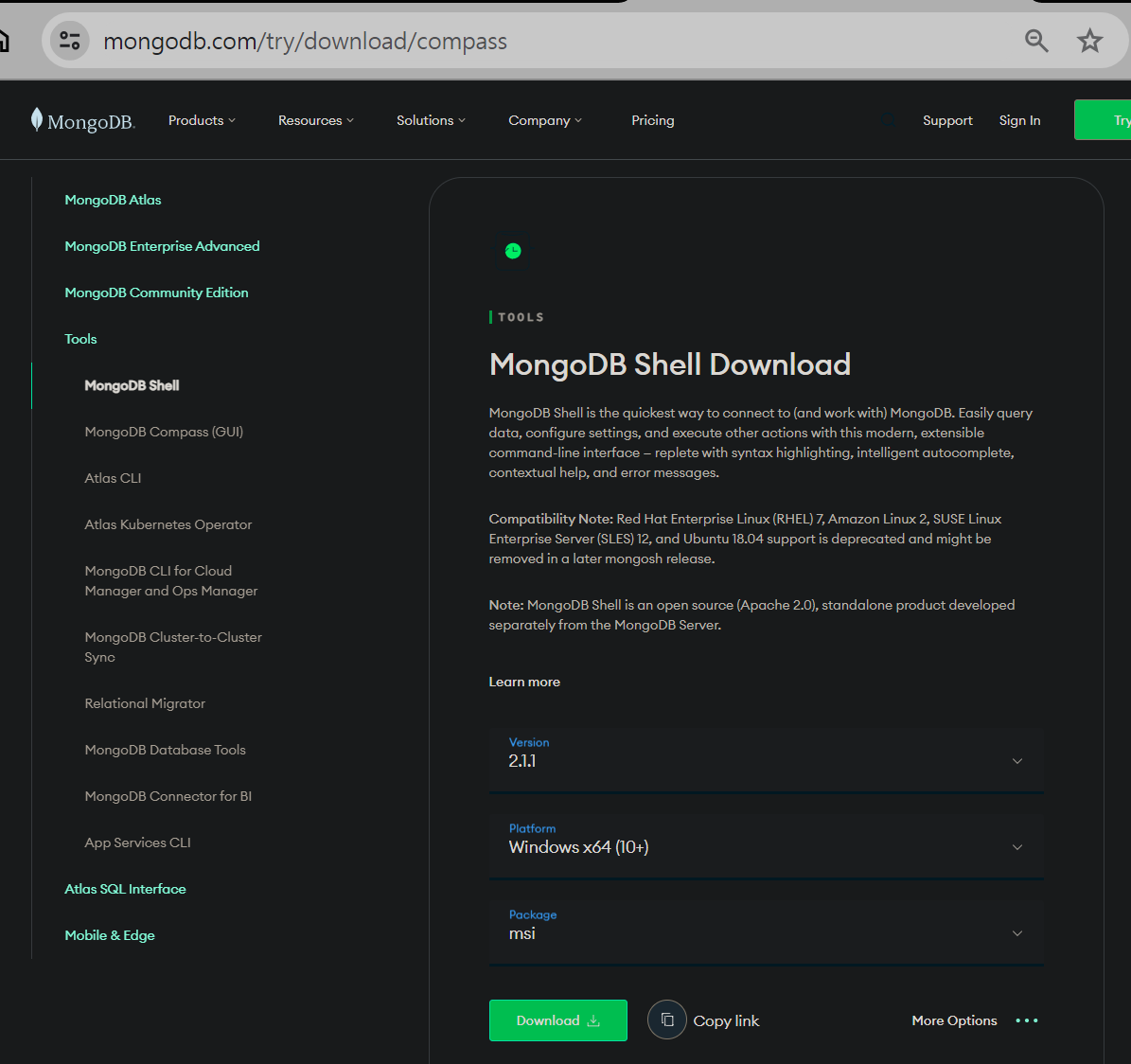
Task: Open MongoDB Connector for BI item
Action: pyautogui.click(x=168, y=796)
